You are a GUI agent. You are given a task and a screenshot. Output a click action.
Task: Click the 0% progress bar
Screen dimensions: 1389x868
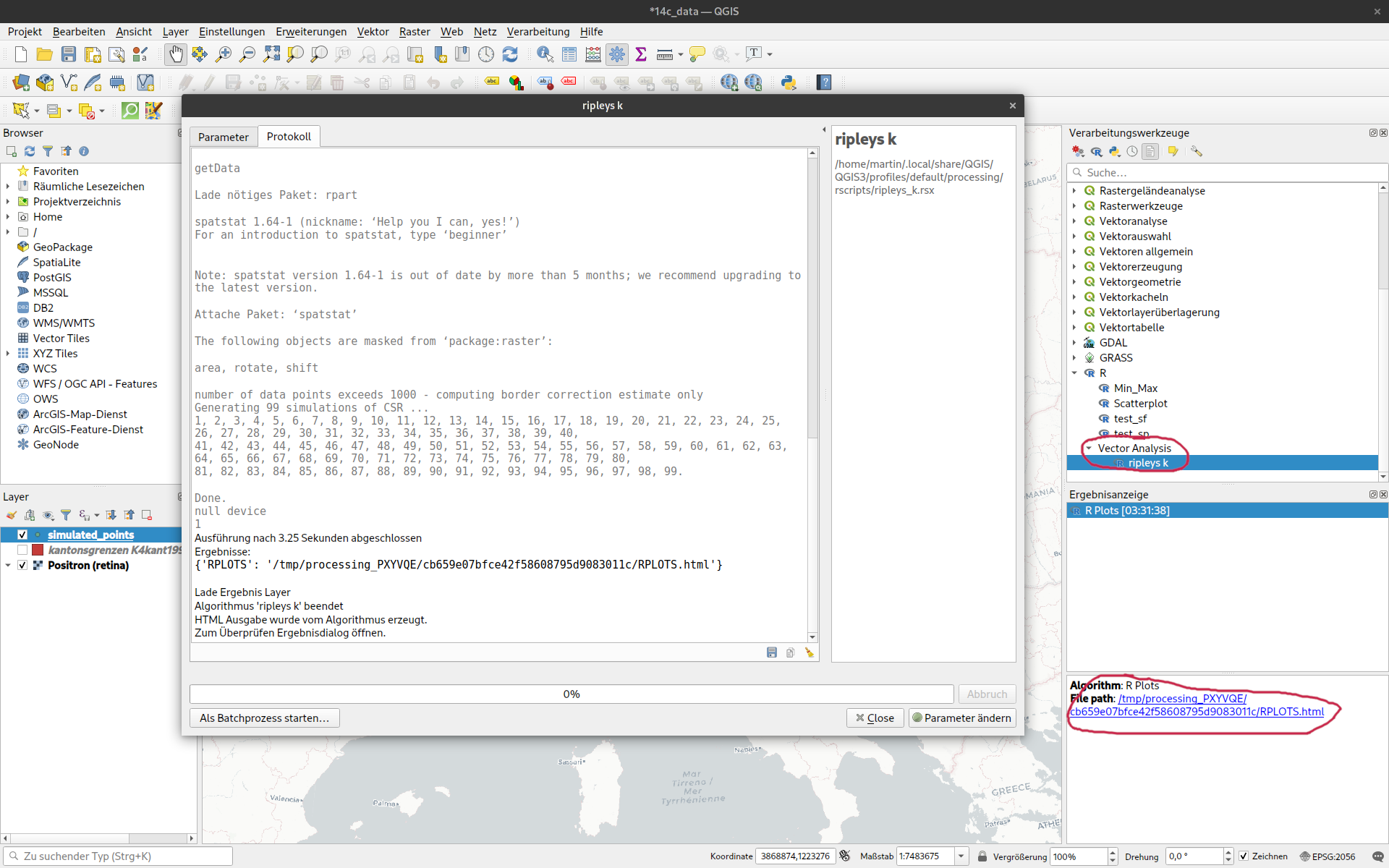(x=571, y=694)
